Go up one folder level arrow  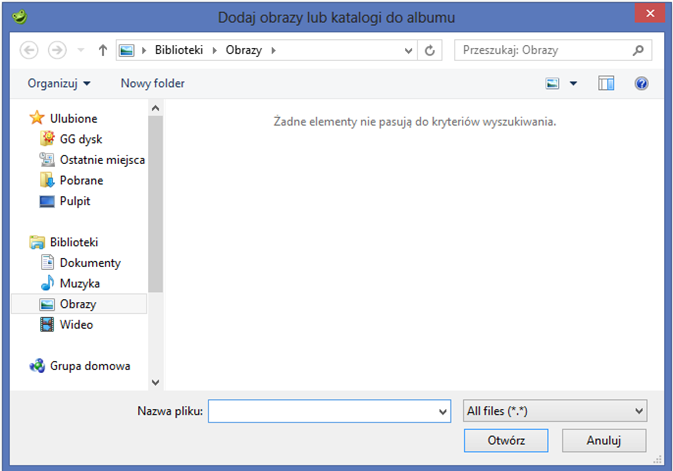click(x=103, y=50)
